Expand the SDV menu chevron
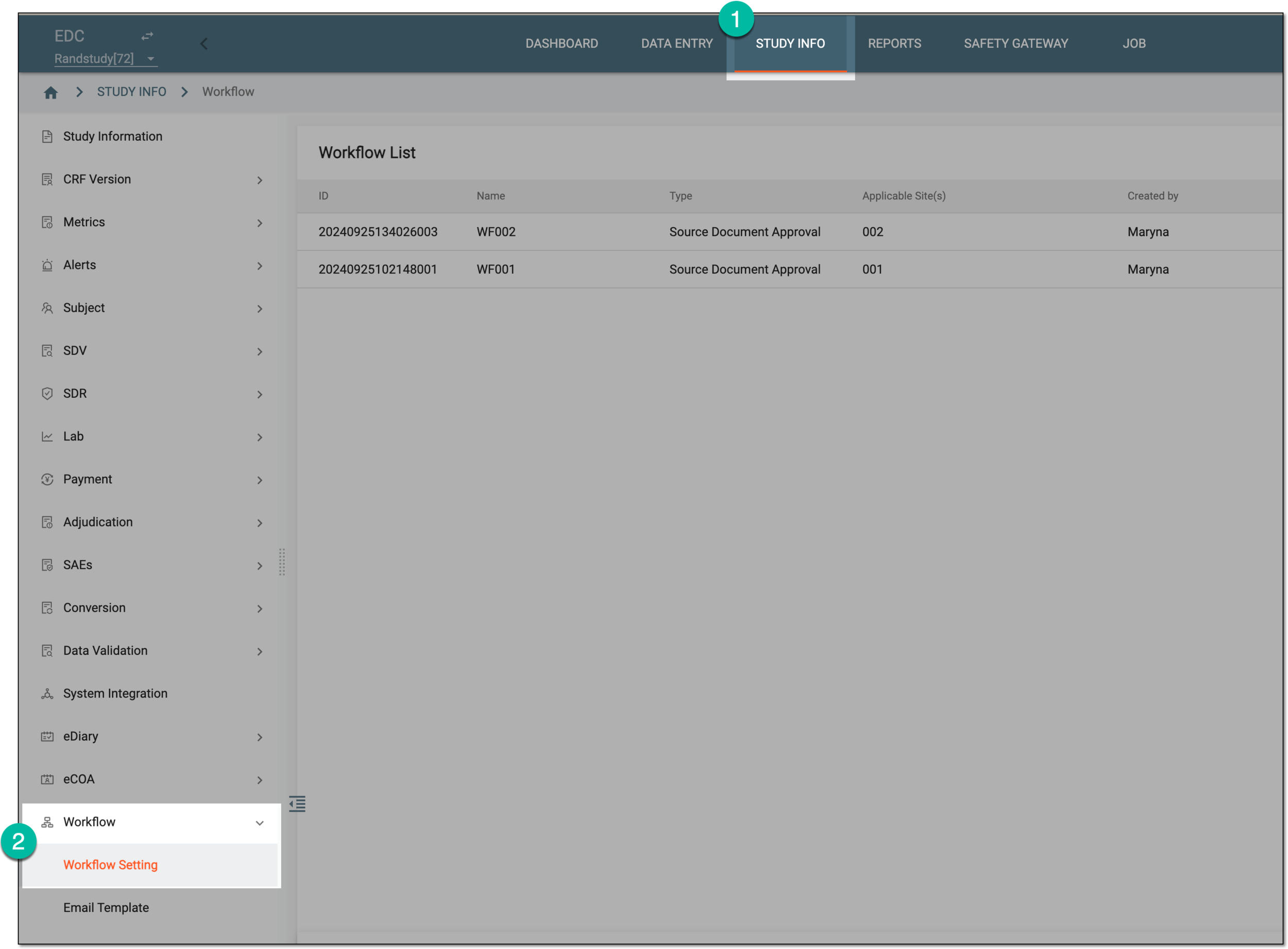The height and width of the screenshot is (949, 1288). pos(260,351)
